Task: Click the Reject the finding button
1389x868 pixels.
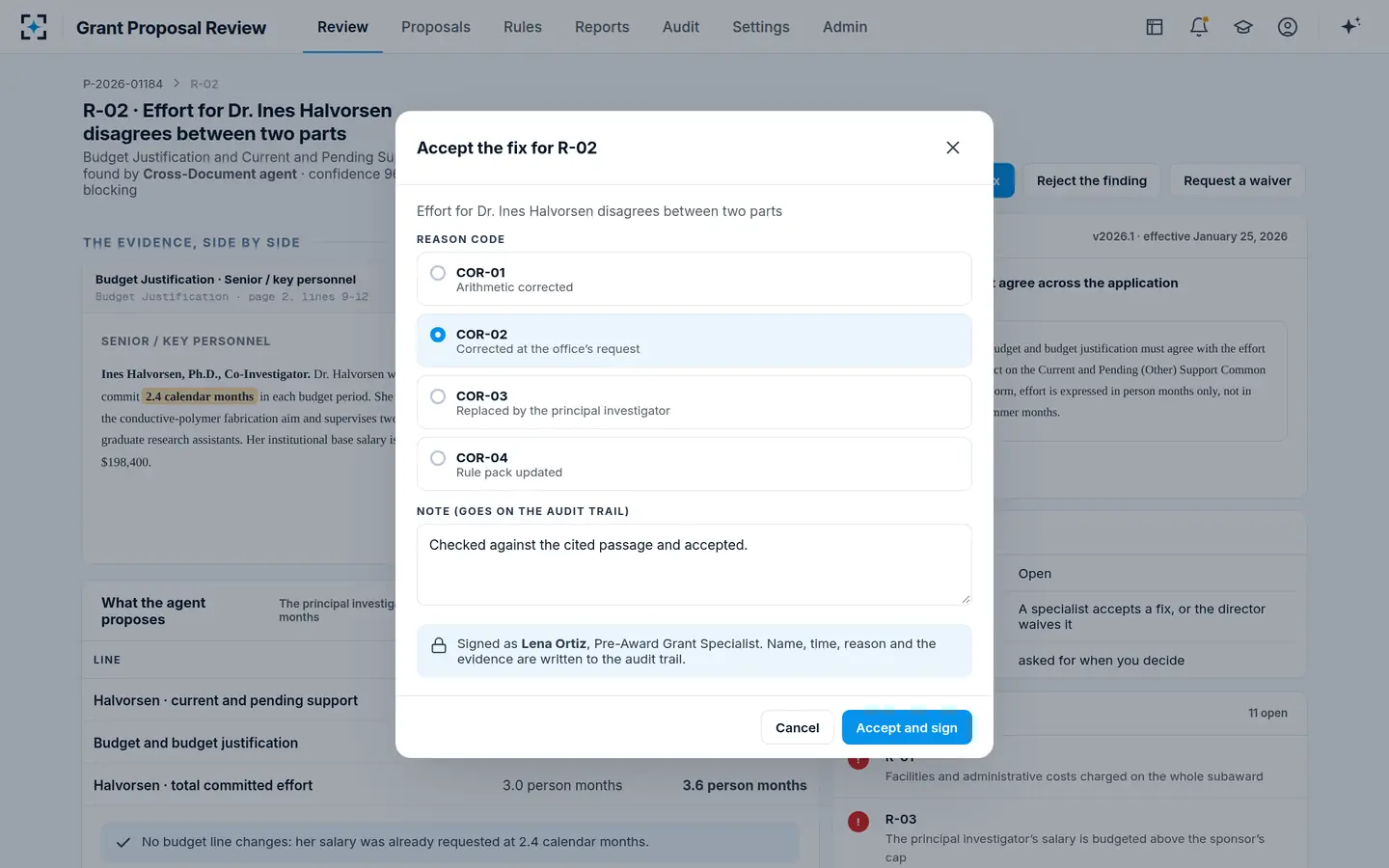Action: click(1092, 180)
